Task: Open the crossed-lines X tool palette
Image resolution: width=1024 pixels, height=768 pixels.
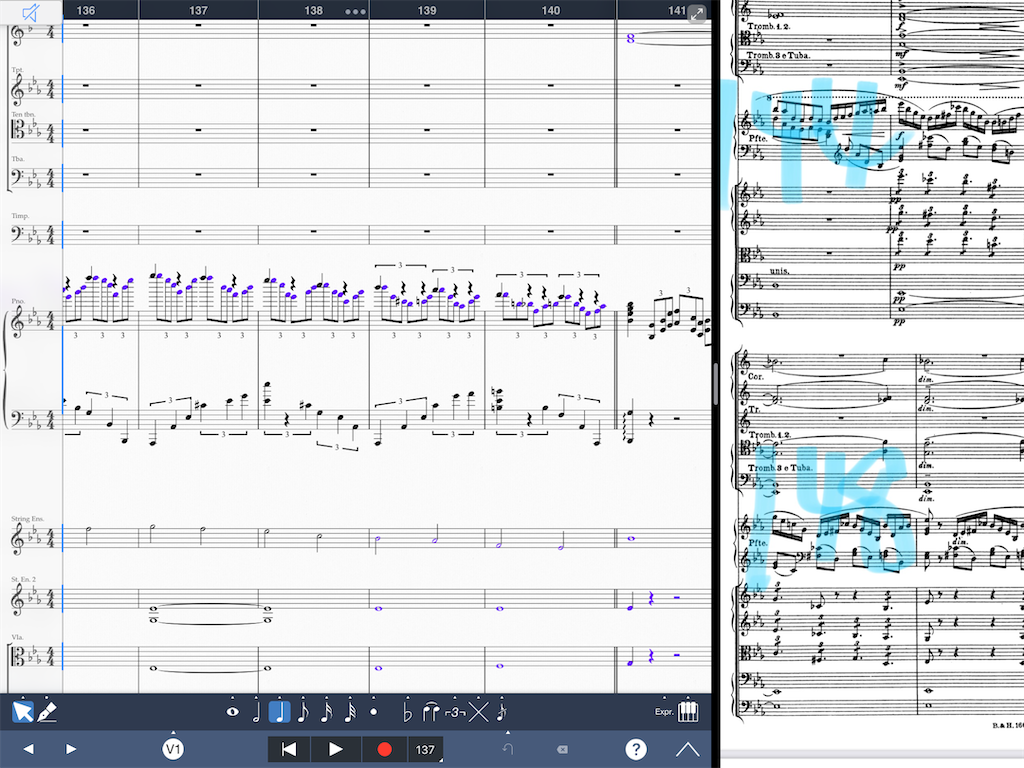Action: (x=479, y=712)
